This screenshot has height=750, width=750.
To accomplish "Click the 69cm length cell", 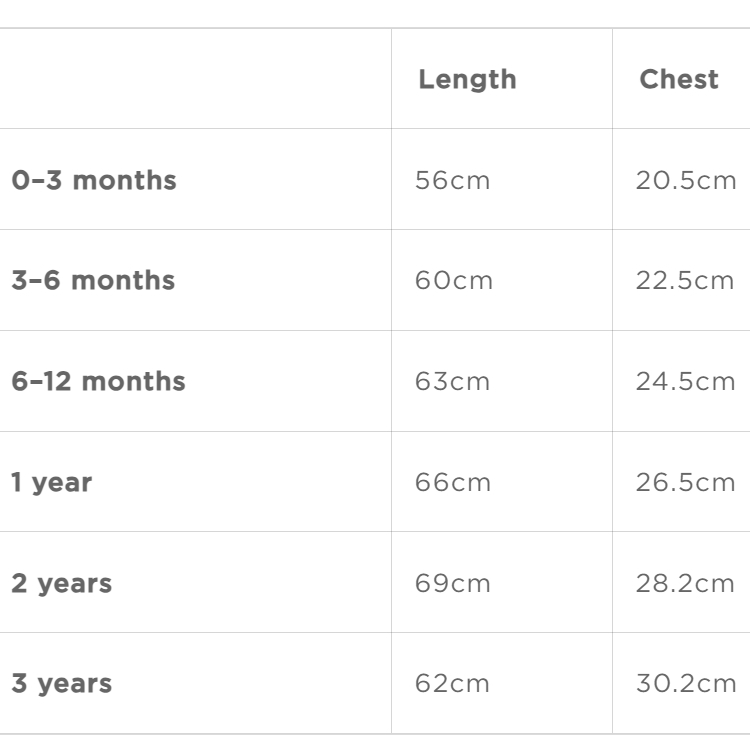I will (453, 583).
